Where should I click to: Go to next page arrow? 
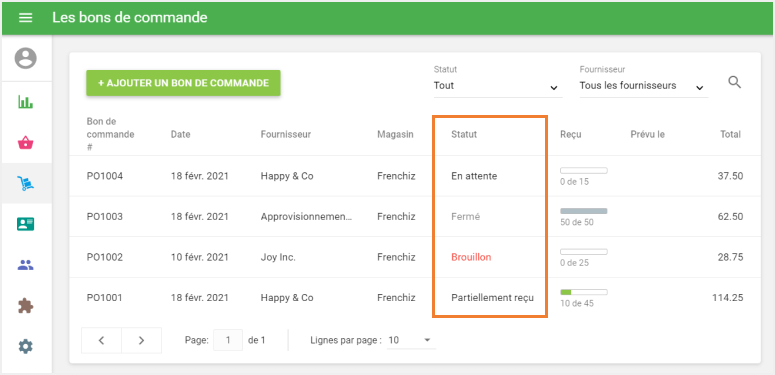141,340
